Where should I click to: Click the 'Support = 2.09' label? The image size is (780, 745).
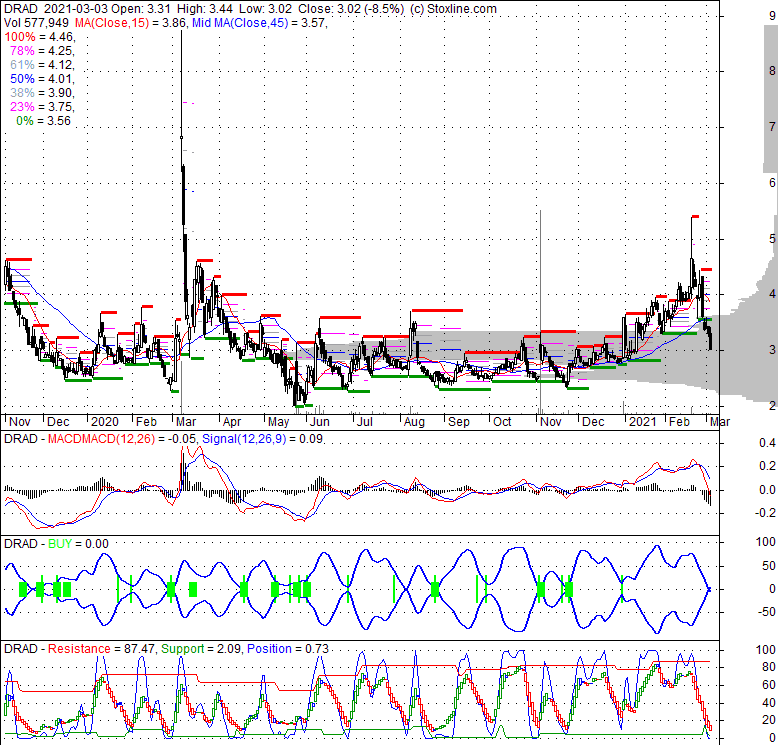[x=201, y=649]
